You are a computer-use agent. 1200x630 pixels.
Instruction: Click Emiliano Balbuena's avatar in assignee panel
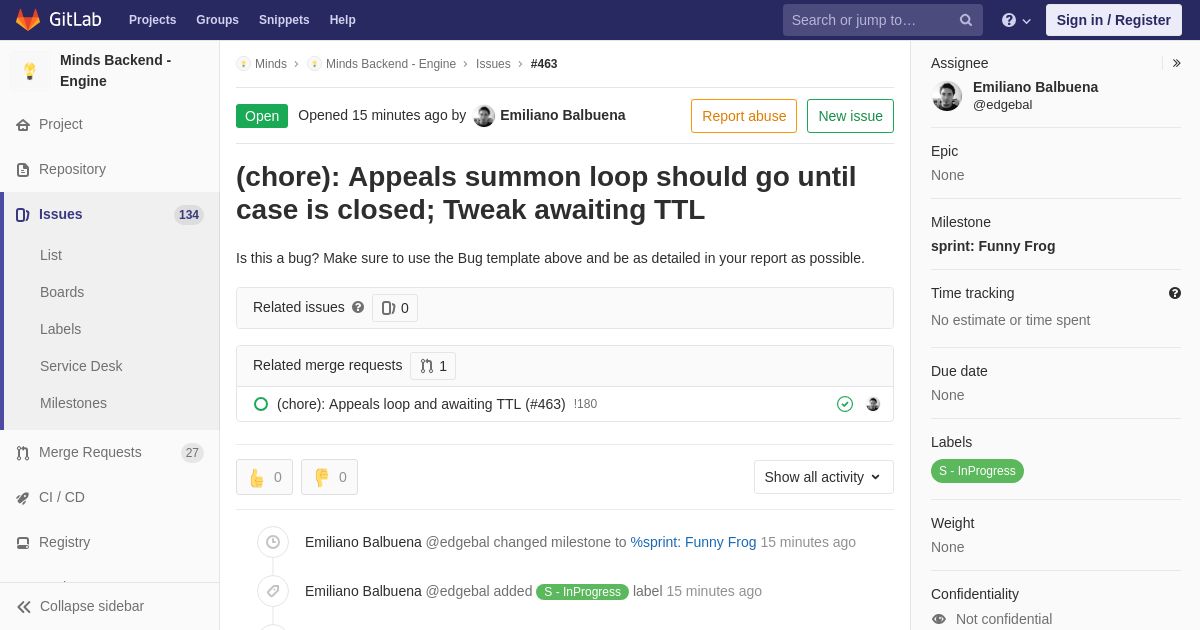point(947,96)
